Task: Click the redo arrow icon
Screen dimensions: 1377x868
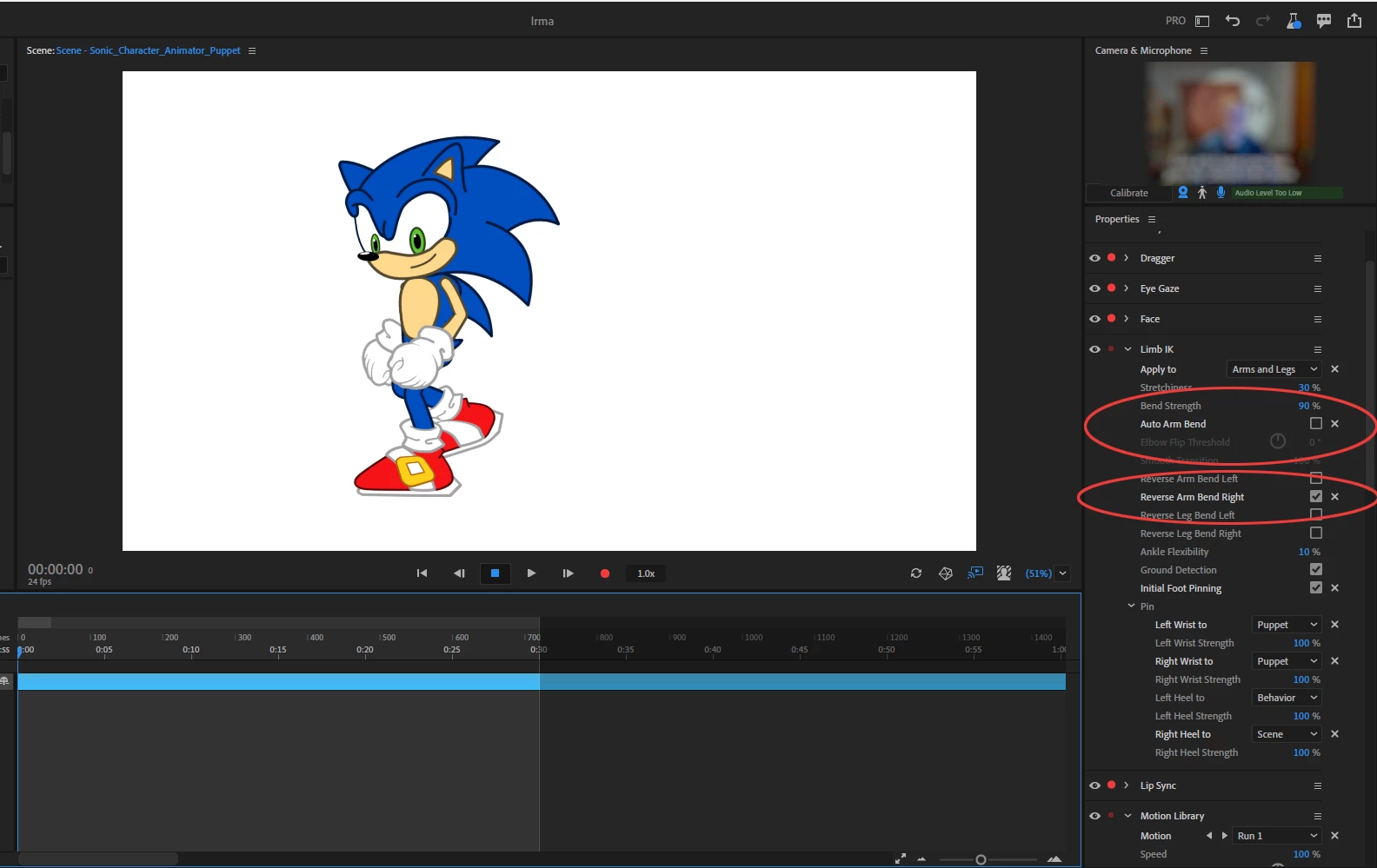Action: [x=1263, y=21]
